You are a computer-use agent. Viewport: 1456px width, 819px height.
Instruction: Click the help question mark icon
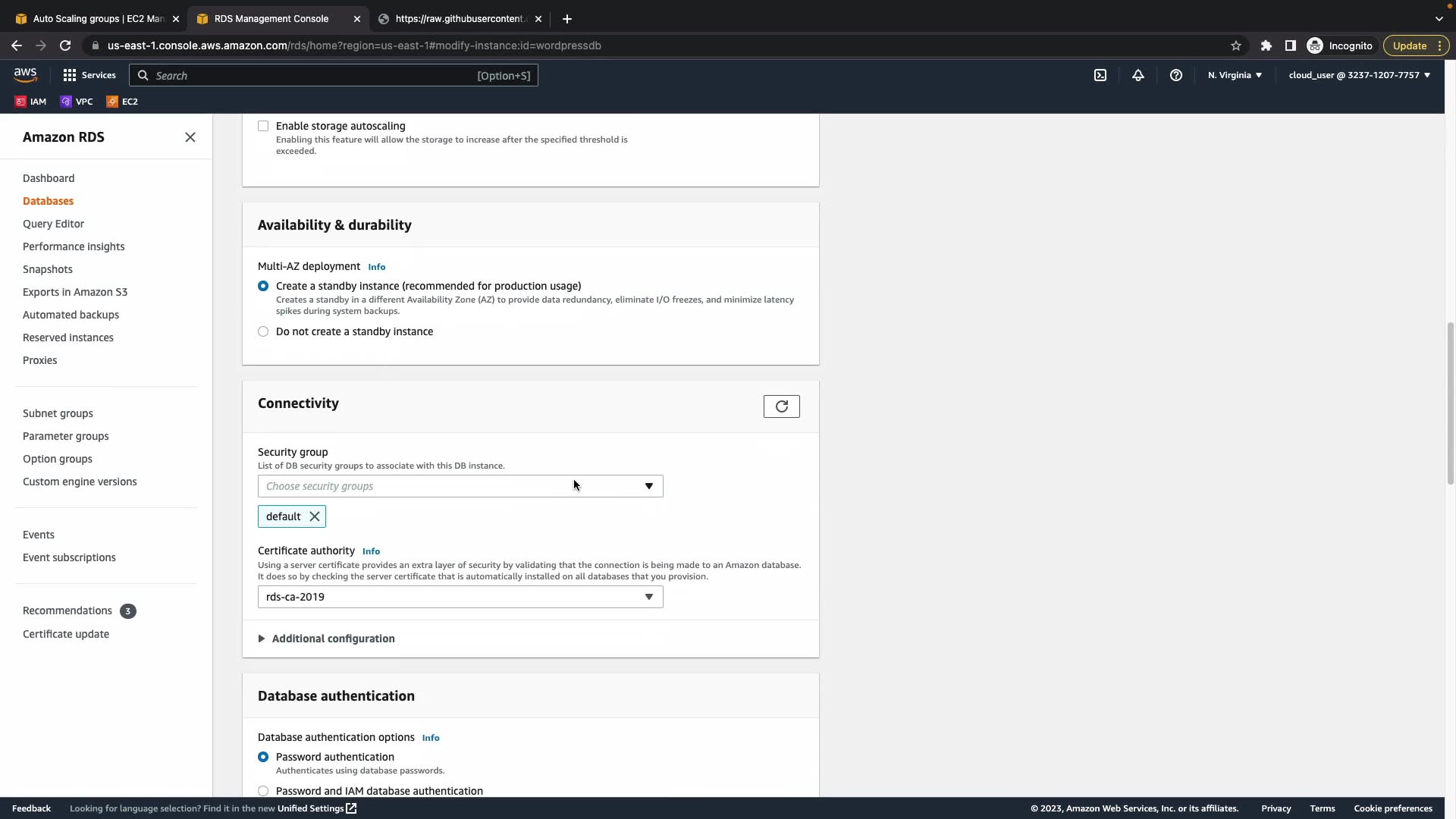point(1176,75)
